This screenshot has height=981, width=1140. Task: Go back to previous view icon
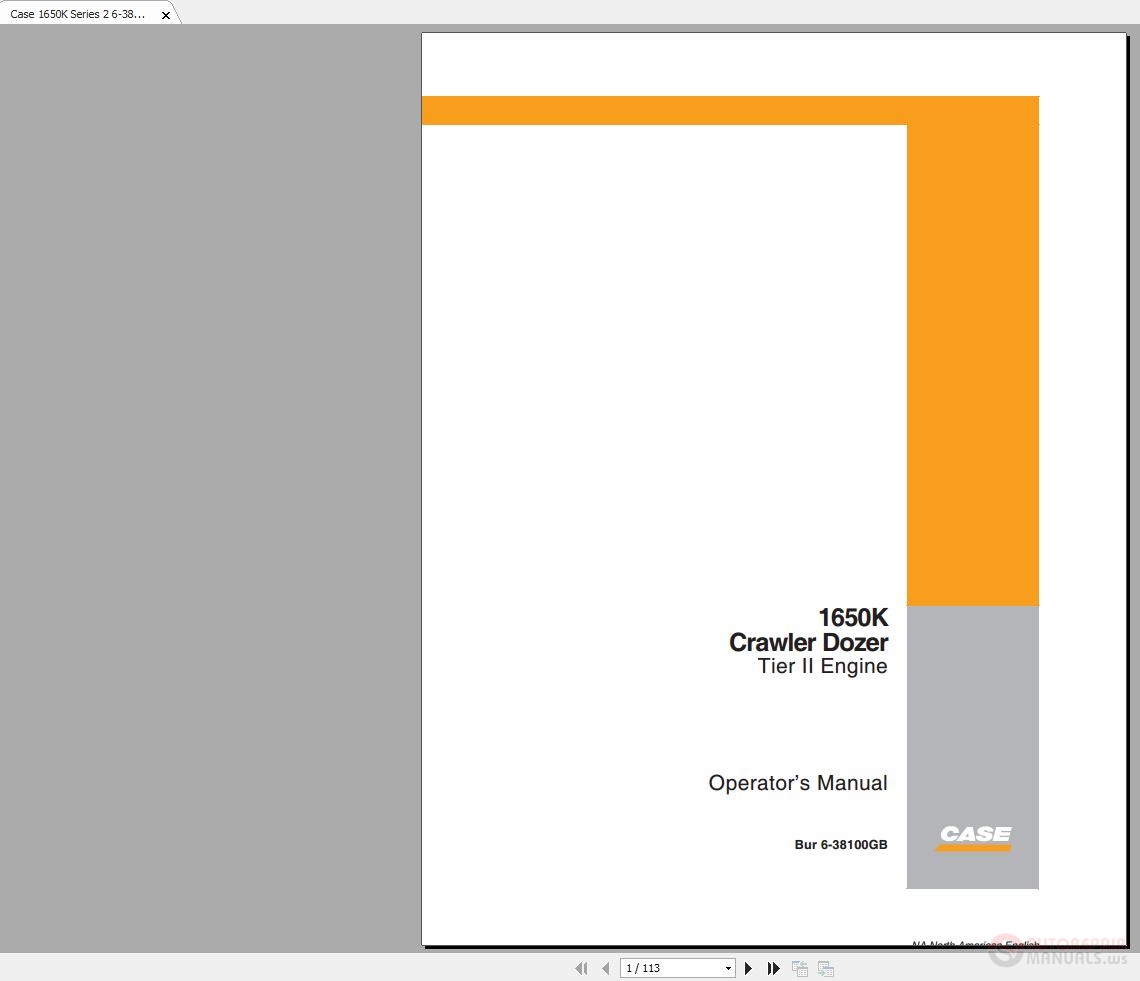tap(800, 968)
